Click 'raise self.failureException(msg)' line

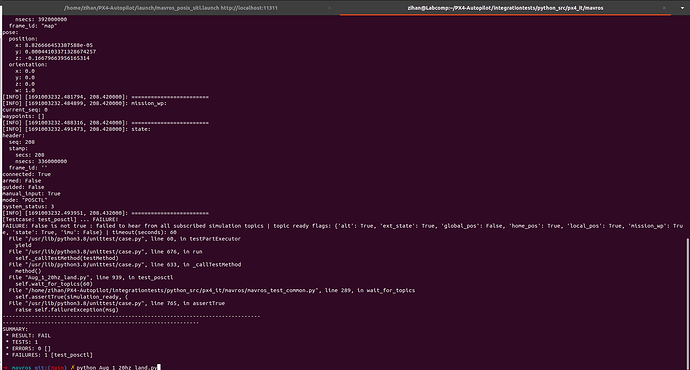coord(67,310)
